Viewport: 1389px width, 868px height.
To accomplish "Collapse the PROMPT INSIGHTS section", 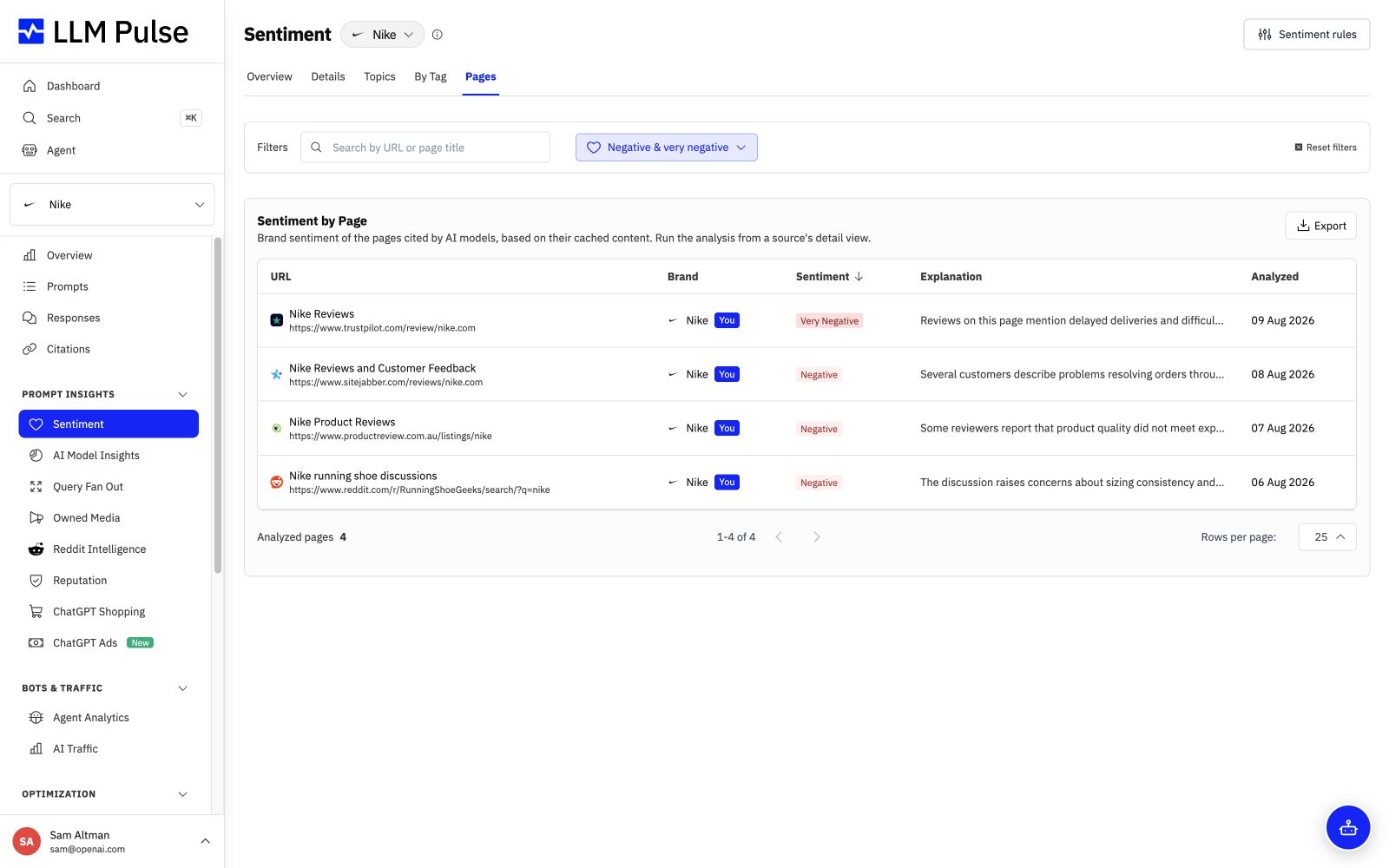I will (x=182, y=394).
